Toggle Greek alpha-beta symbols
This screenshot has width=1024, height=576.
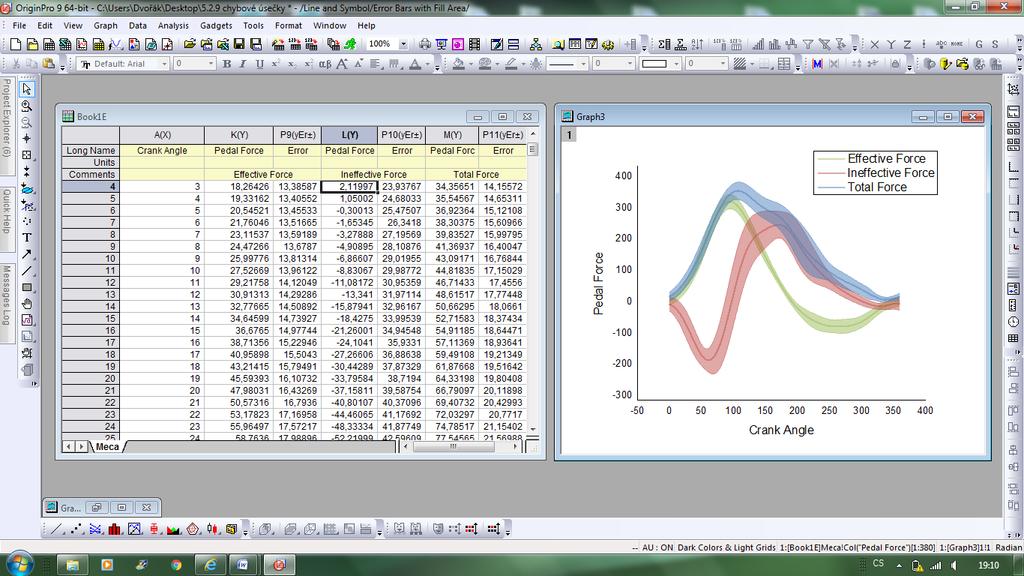(325, 64)
